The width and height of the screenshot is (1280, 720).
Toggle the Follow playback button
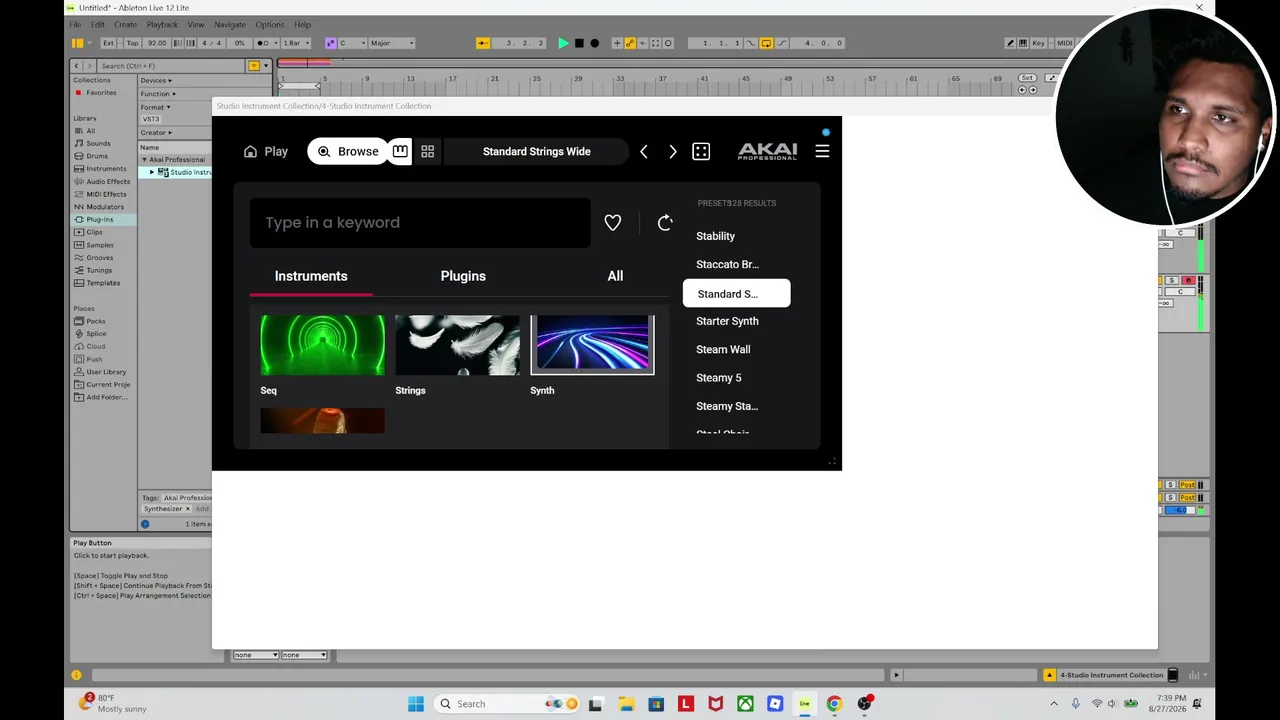coord(483,43)
